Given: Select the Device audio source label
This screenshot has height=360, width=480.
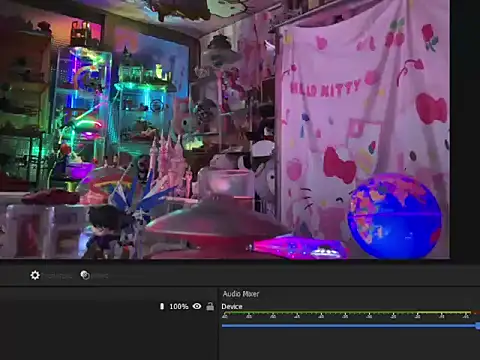Looking at the screenshot, I should [x=232, y=306].
